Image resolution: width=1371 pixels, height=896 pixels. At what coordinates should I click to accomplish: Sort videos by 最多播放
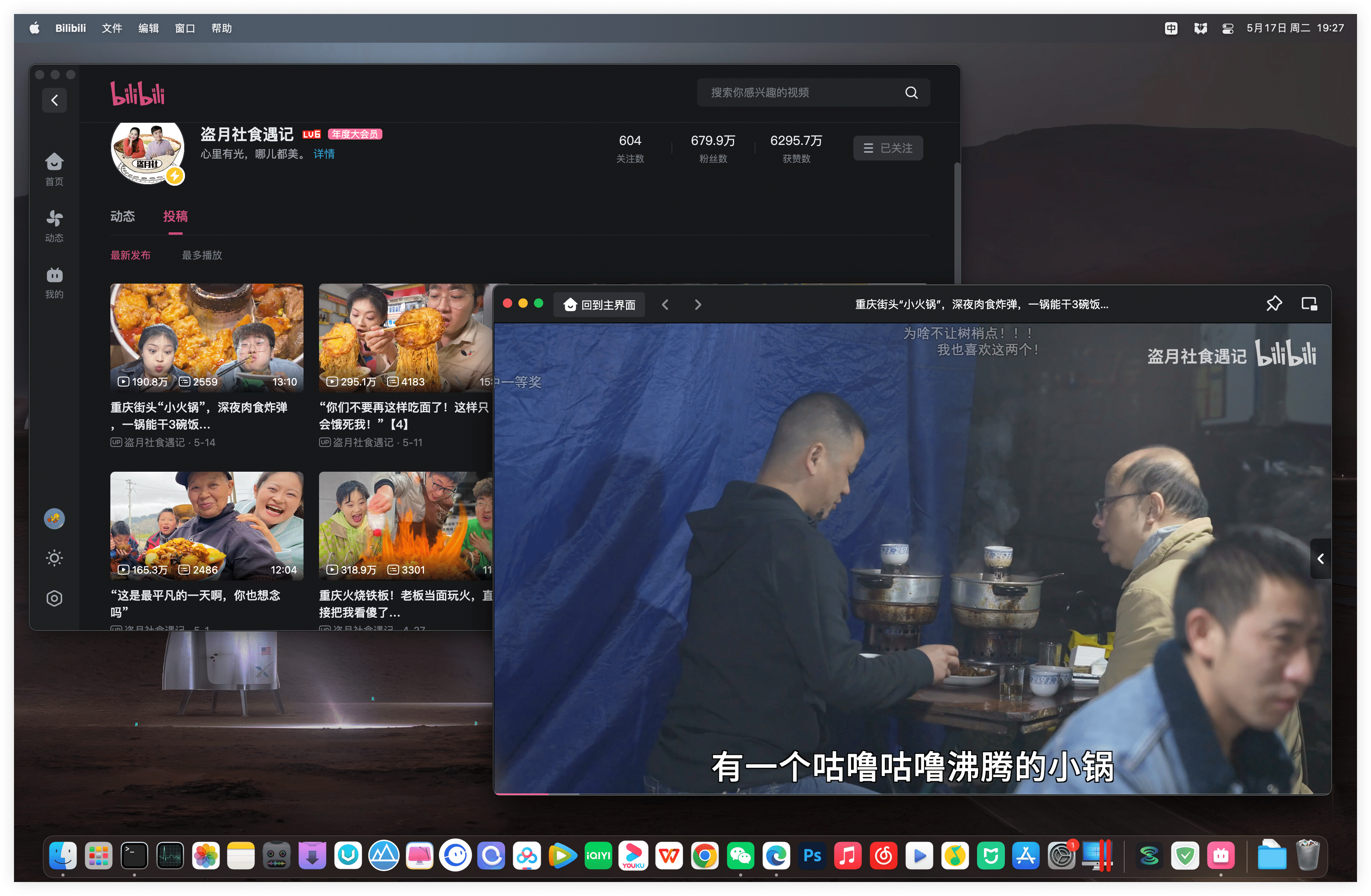(x=202, y=255)
